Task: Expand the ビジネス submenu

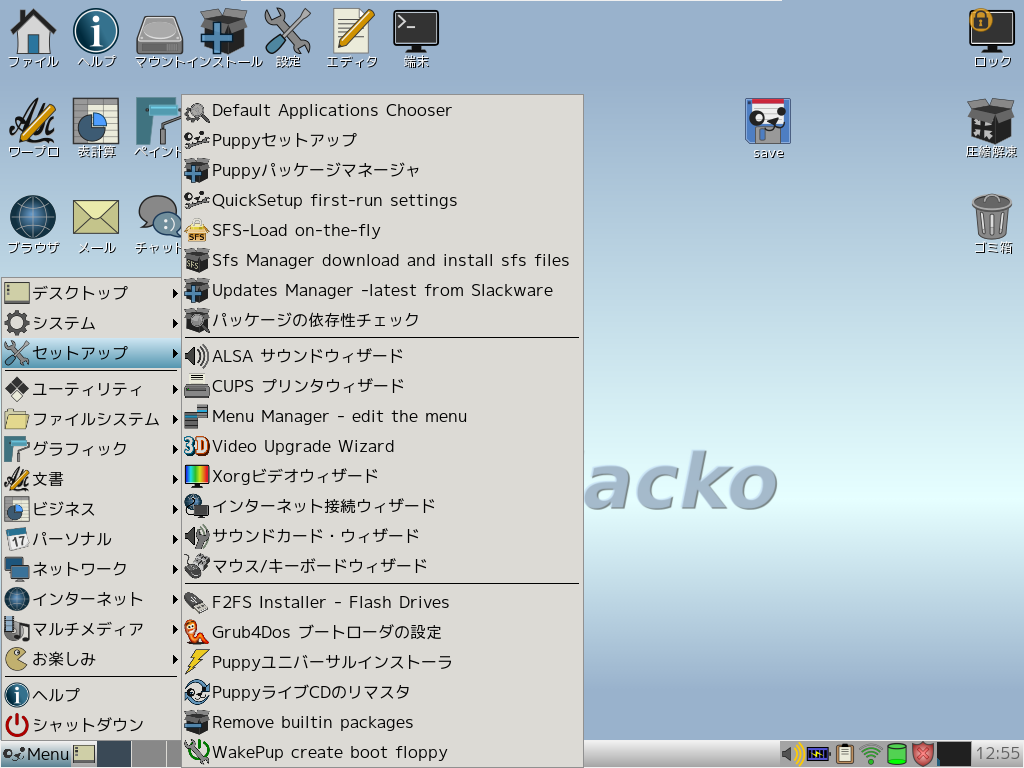Action: pyautogui.click(x=91, y=509)
